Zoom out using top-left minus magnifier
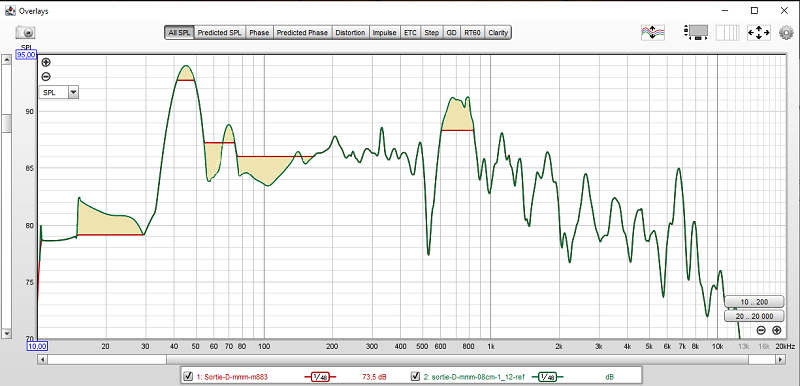This screenshot has width=800, height=386. click(46, 77)
